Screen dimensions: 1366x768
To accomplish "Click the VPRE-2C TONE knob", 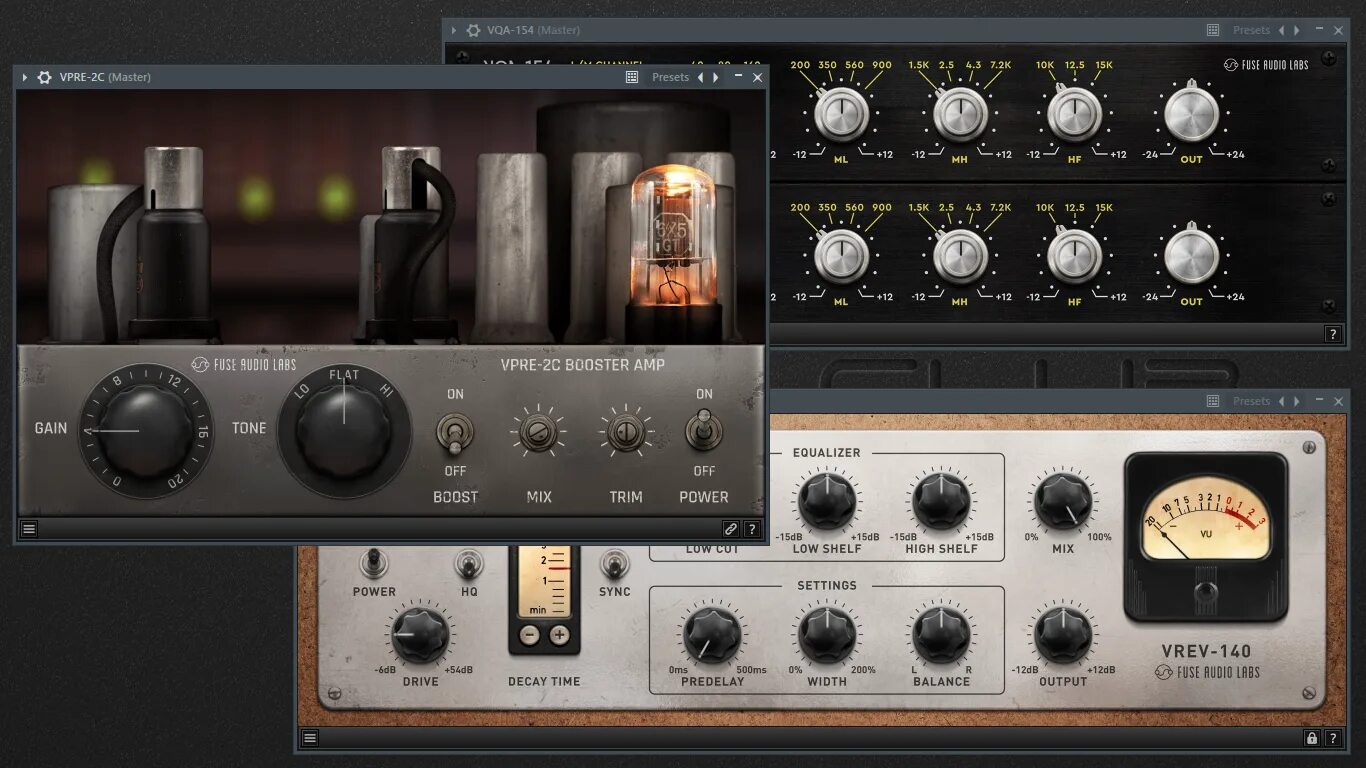I will pos(344,431).
